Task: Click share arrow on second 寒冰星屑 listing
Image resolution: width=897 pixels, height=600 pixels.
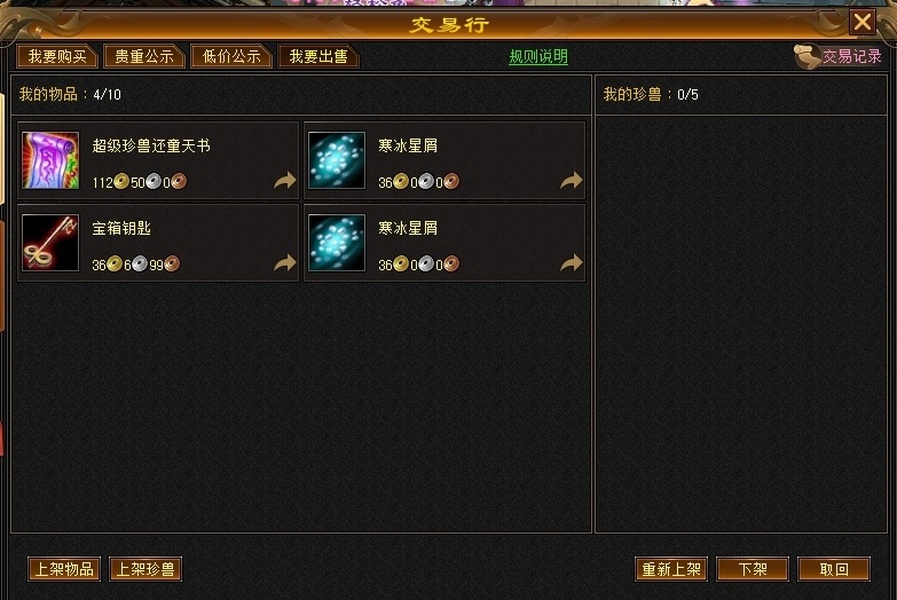Action: [x=571, y=263]
